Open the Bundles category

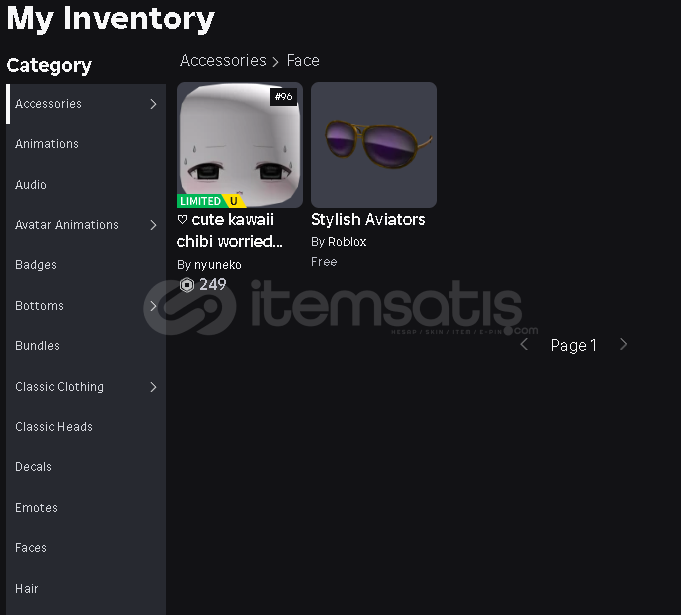(86, 346)
